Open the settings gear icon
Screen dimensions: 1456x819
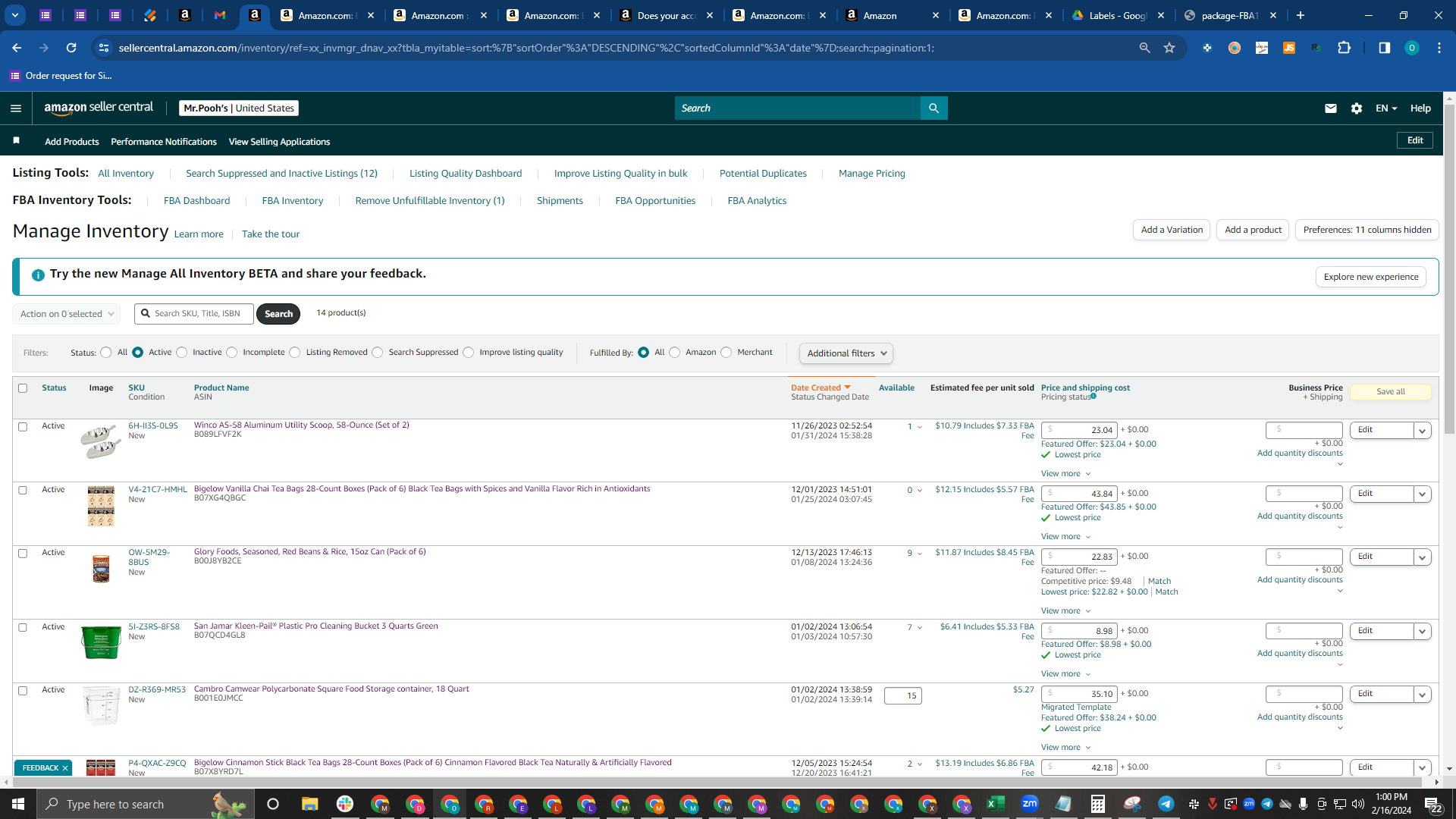[1357, 108]
